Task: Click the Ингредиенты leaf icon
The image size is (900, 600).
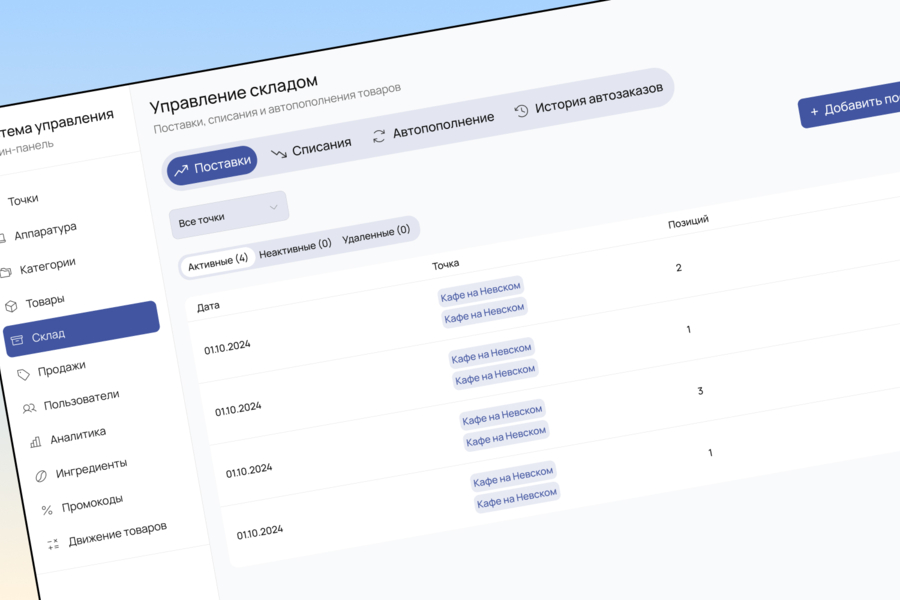Action: (x=41, y=476)
